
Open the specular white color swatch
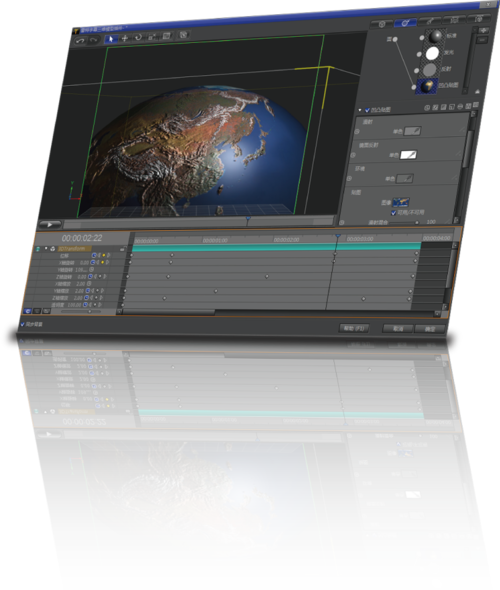point(409,155)
